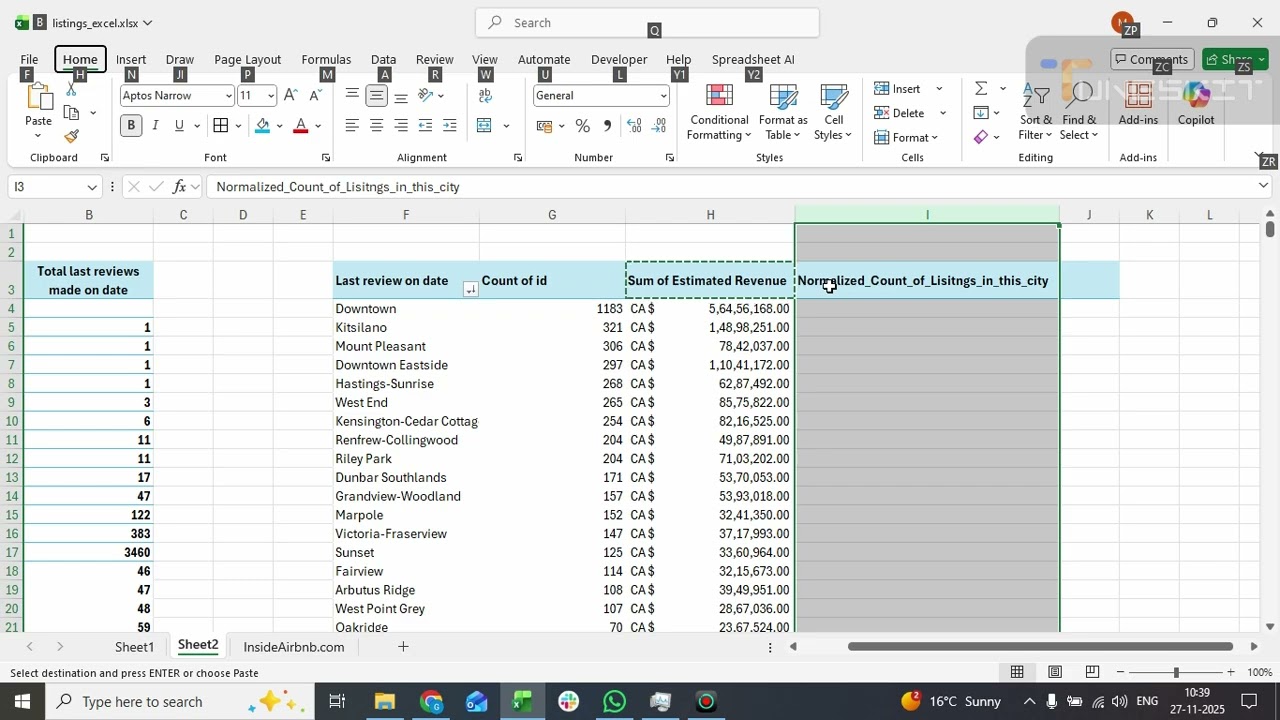Click the Increase Indent icon
Viewport: 1280px width, 720px height.
pyautogui.click(x=450, y=126)
